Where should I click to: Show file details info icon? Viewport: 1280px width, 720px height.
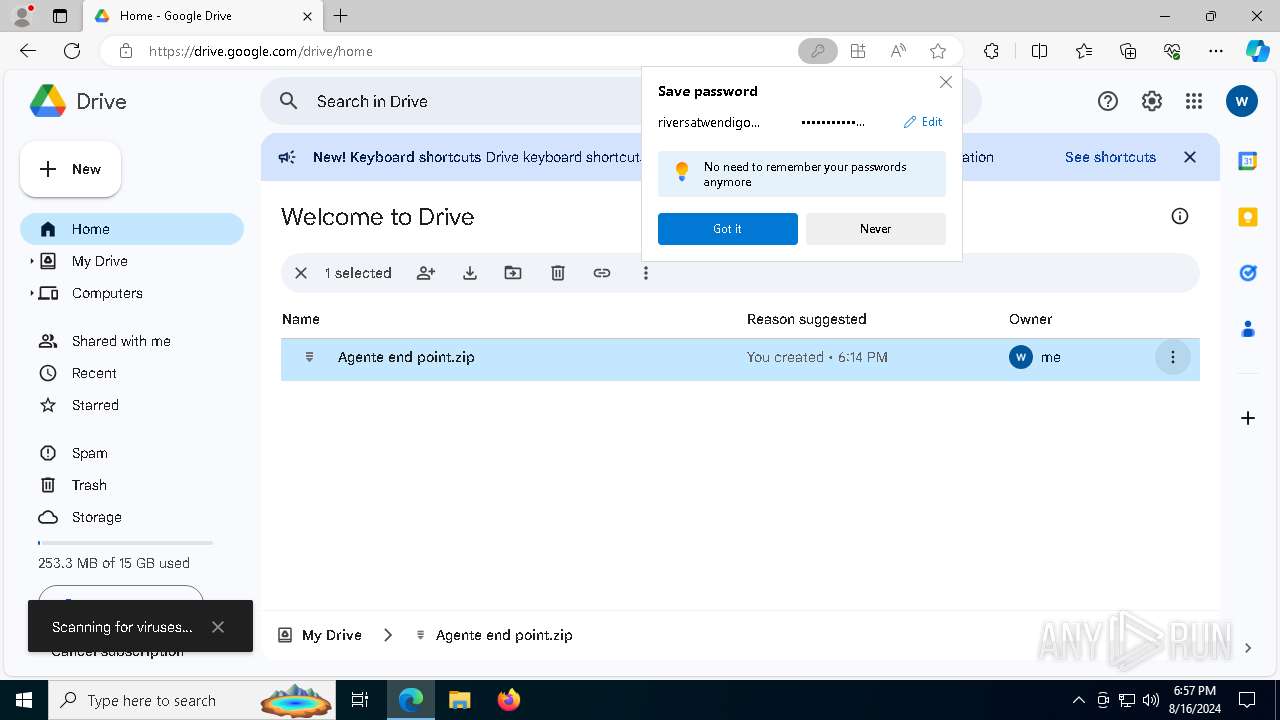(x=1180, y=217)
